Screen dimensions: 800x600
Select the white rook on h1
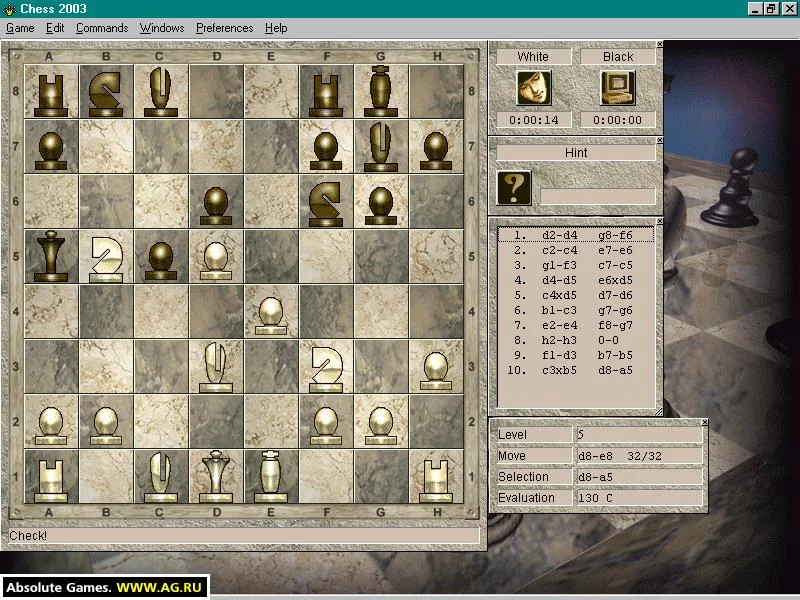point(436,481)
